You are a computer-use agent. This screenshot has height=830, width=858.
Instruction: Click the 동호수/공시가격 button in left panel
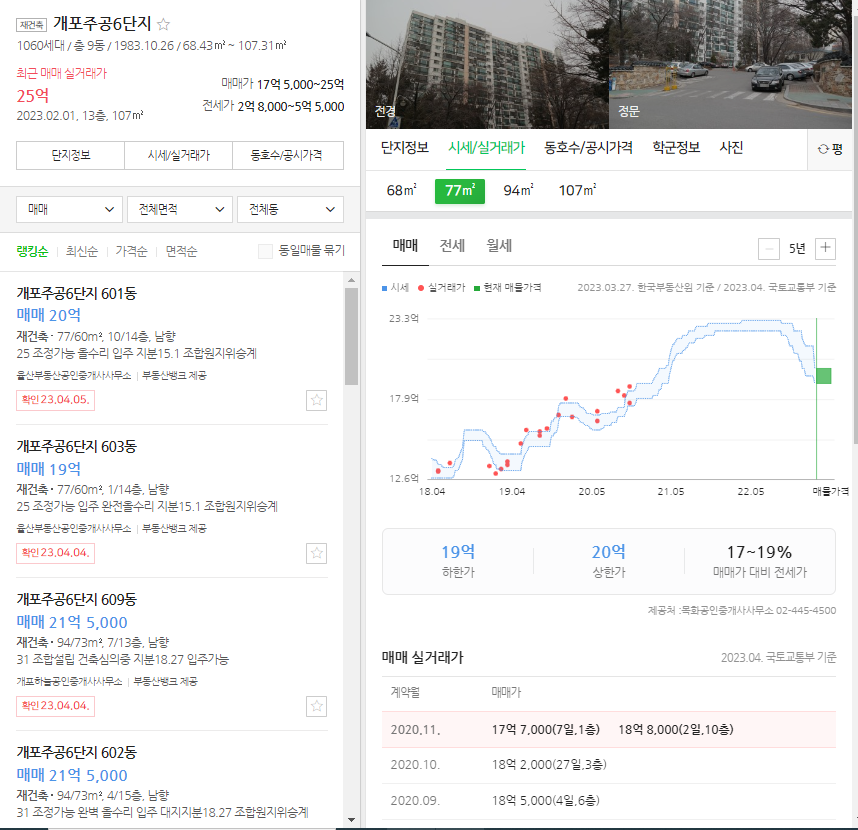(288, 155)
